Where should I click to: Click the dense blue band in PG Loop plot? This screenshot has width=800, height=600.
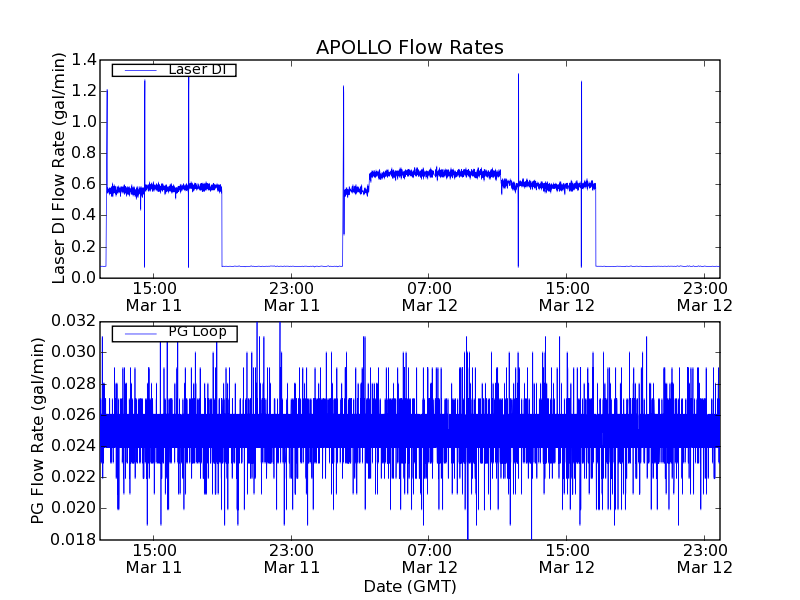coord(410,430)
